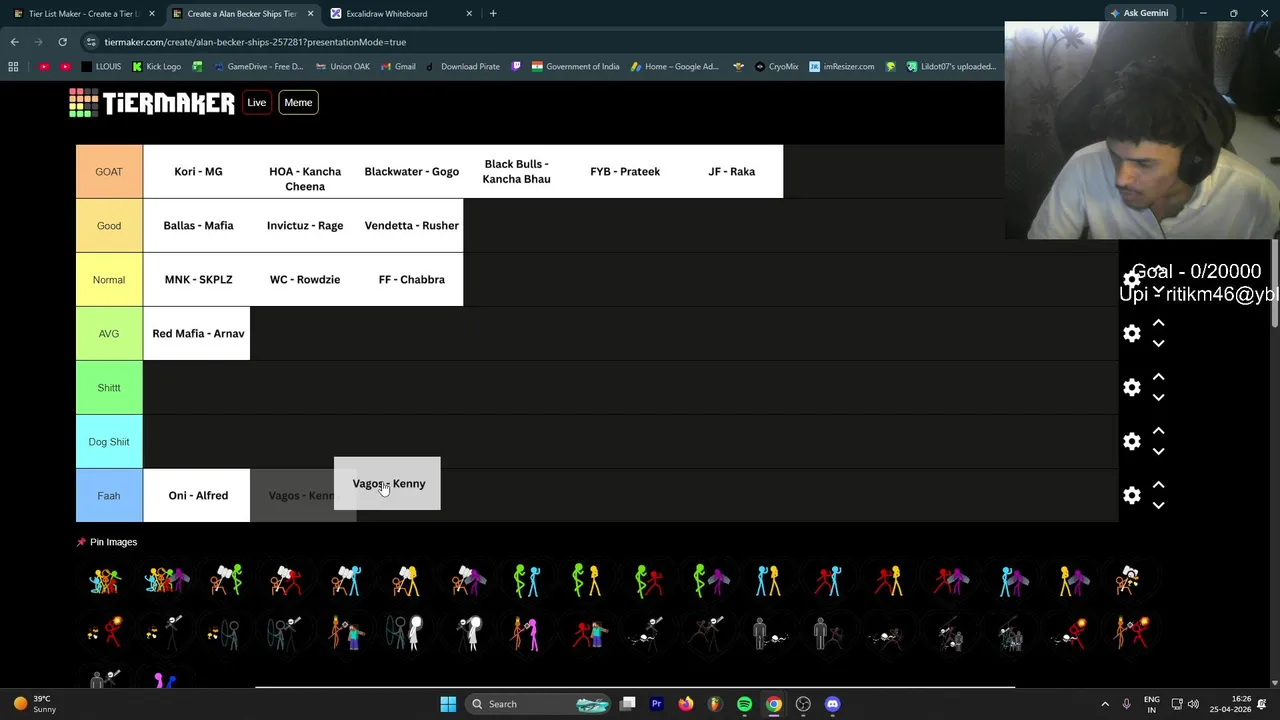The width and height of the screenshot is (1280, 720).
Task: Open the Chrome apps grid icon
Action: (x=13, y=67)
